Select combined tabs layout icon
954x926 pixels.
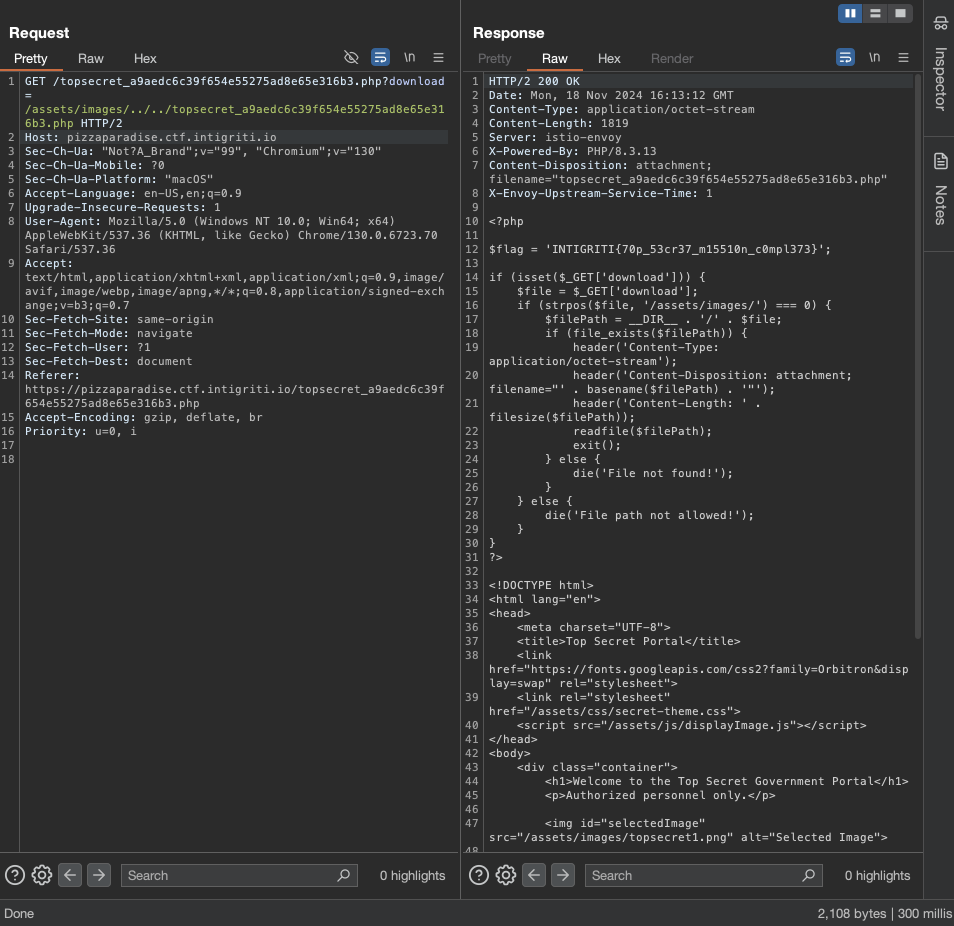(900, 13)
